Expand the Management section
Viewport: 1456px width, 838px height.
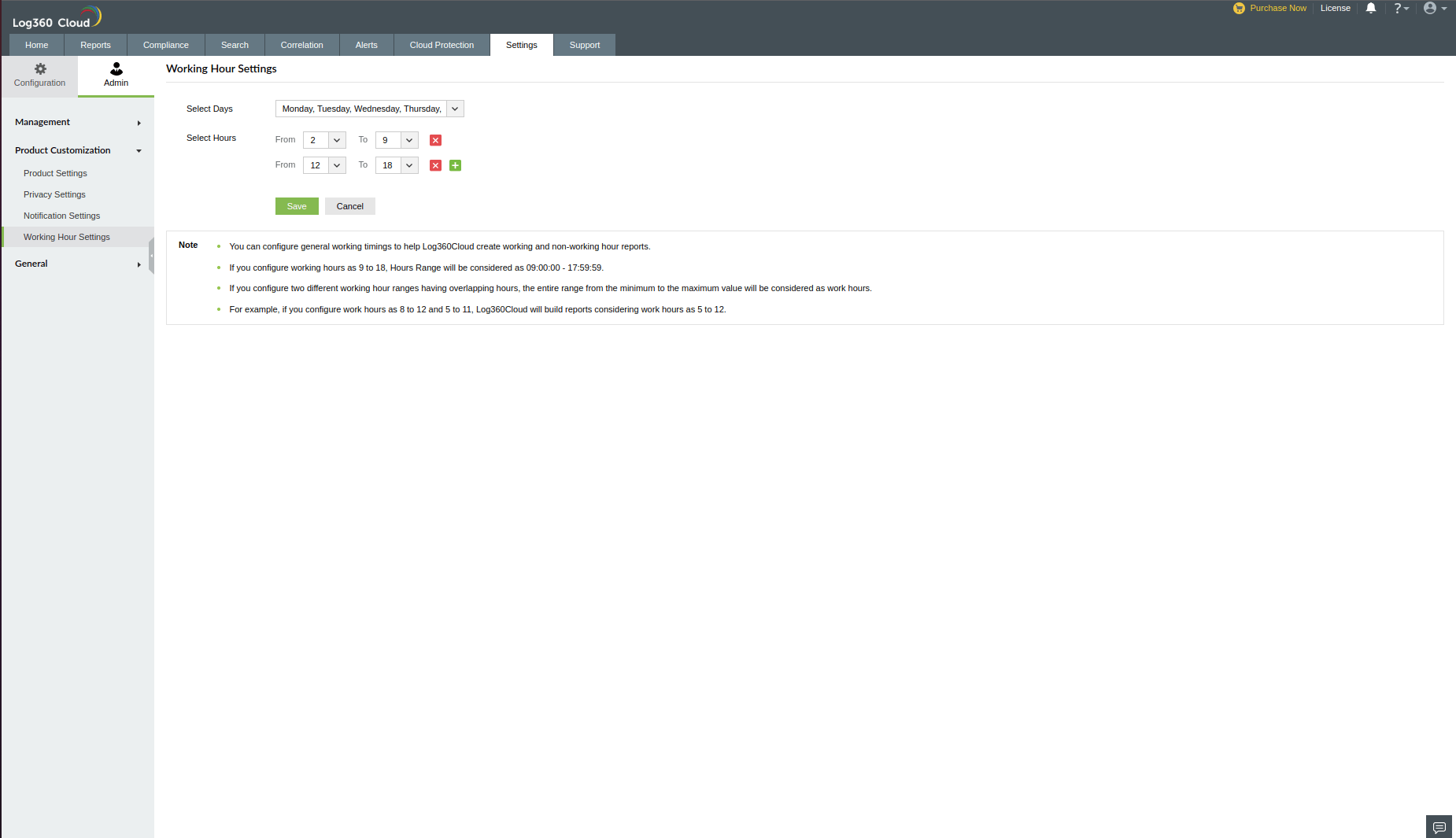click(77, 122)
